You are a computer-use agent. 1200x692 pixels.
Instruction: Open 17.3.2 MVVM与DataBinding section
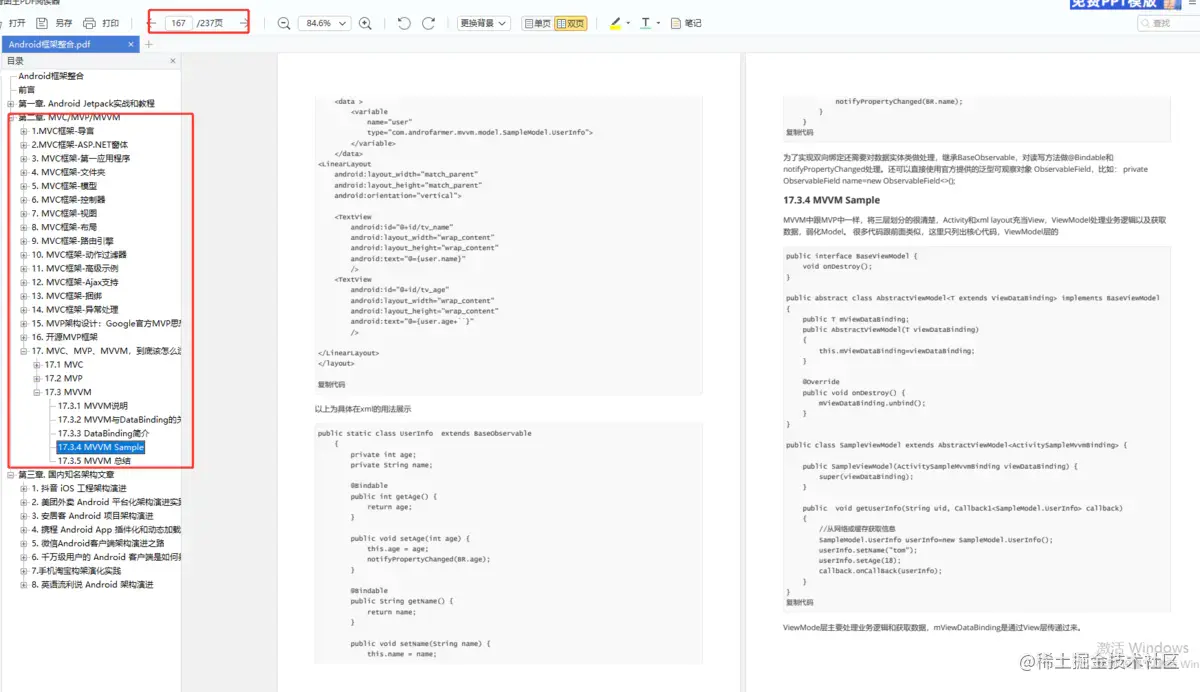[x=119, y=420]
